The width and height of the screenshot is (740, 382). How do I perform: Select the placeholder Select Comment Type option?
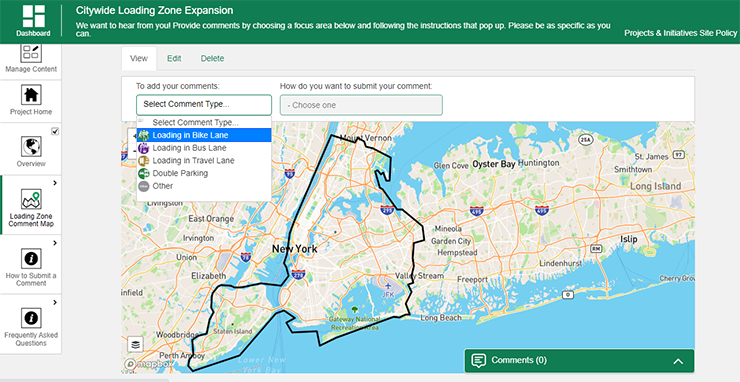tap(204, 123)
